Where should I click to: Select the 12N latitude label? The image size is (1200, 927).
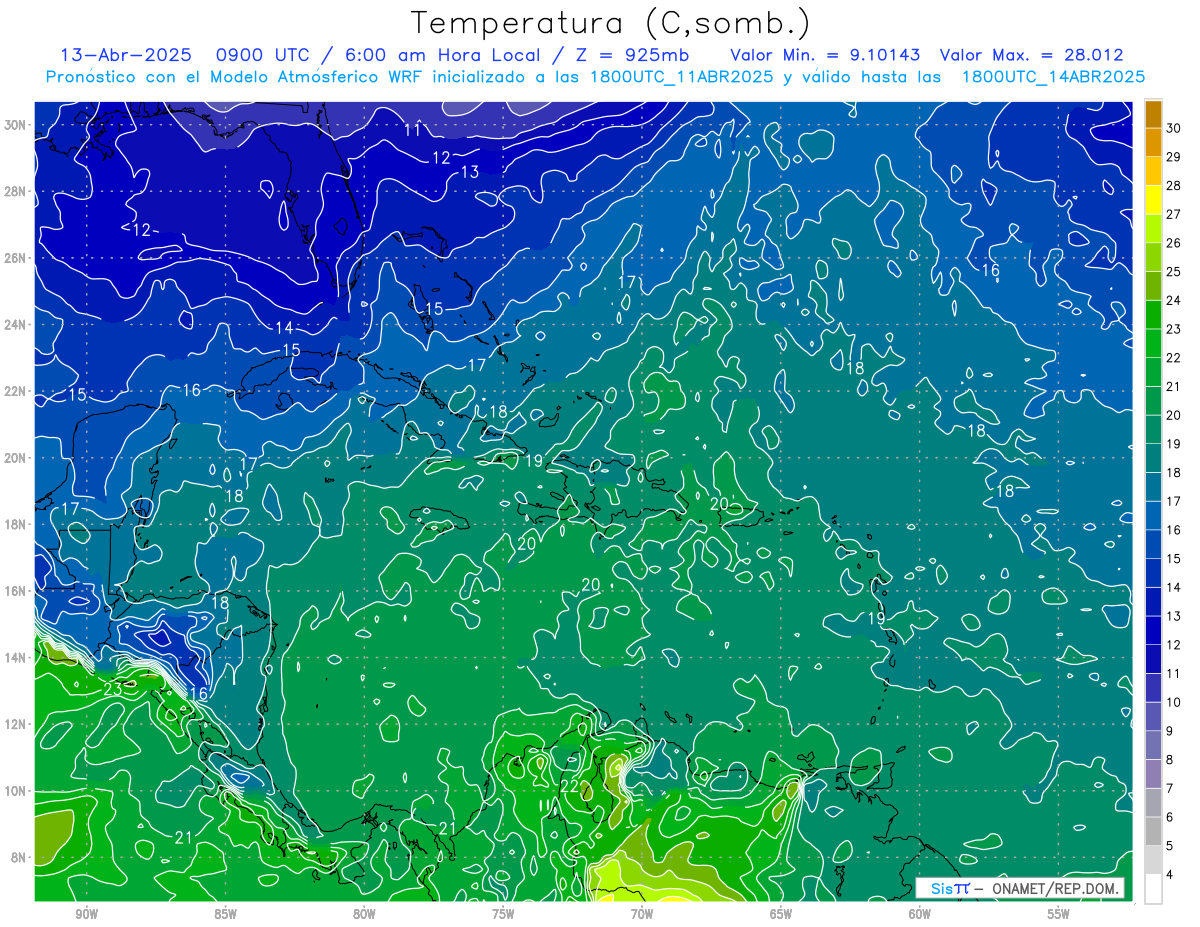pyautogui.click(x=16, y=724)
